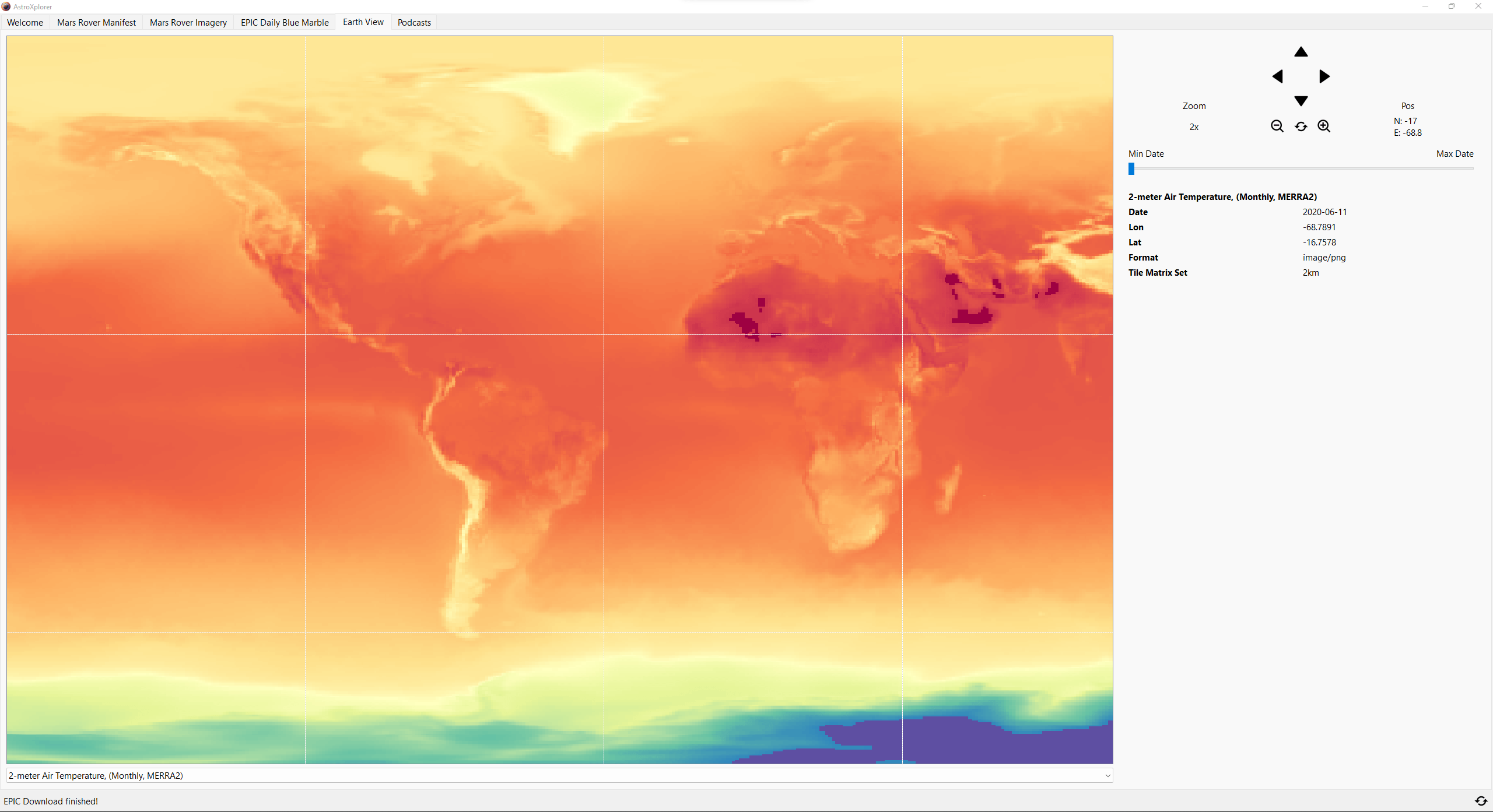Switch to EPIC Daily Blue Marble tab

tap(285, 22)
